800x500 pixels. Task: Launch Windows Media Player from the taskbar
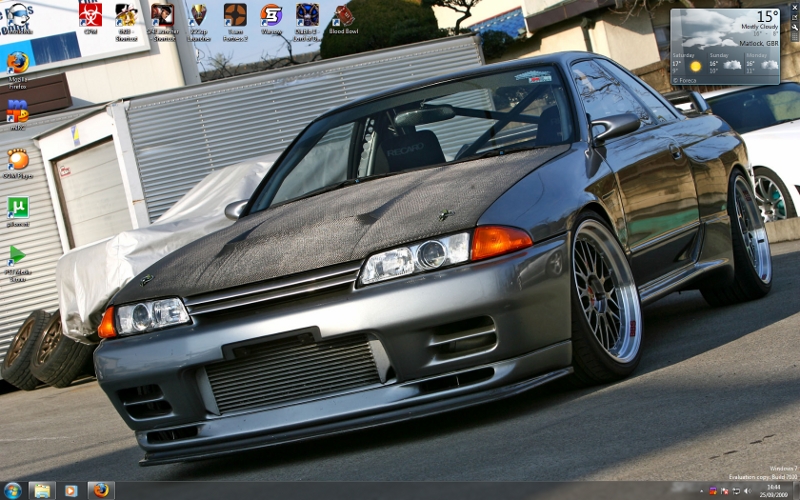(x=71, y=490)
